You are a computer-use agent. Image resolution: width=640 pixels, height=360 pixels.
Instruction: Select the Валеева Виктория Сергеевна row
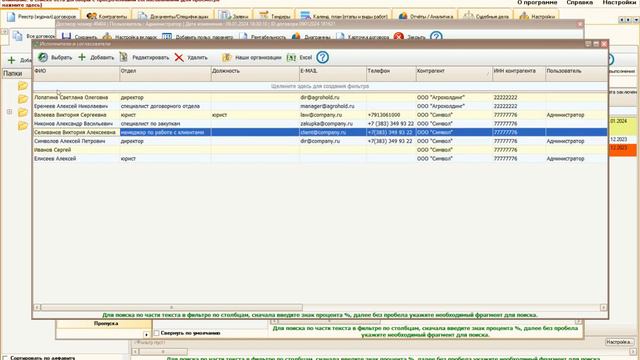(320, 115)
